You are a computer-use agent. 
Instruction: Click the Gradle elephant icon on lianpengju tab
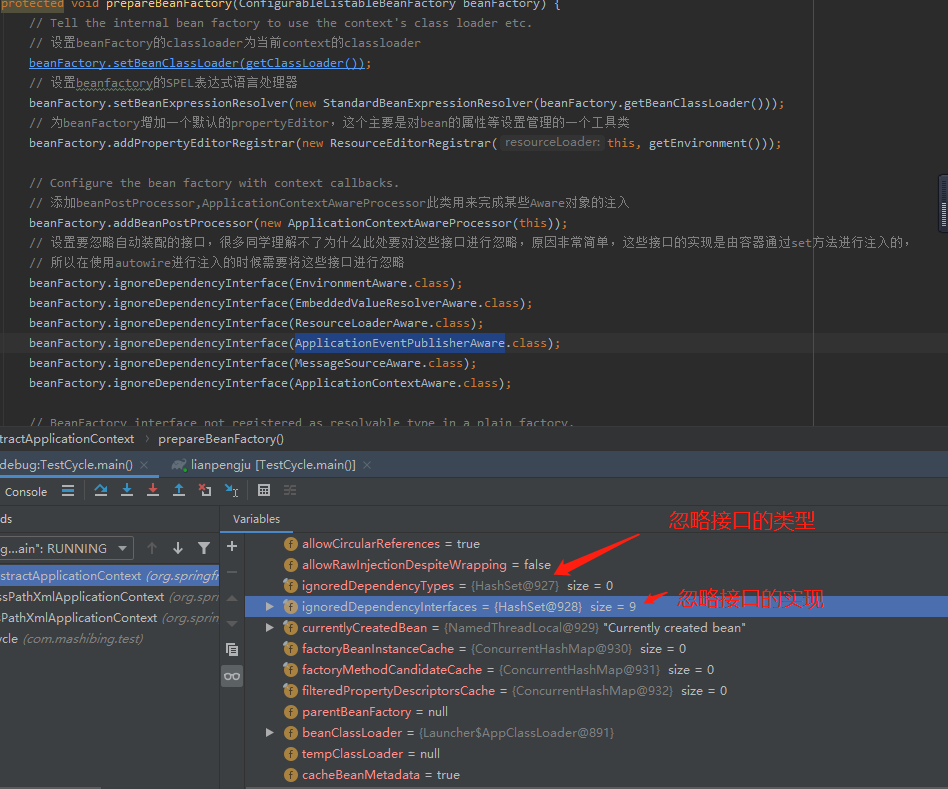178,465
